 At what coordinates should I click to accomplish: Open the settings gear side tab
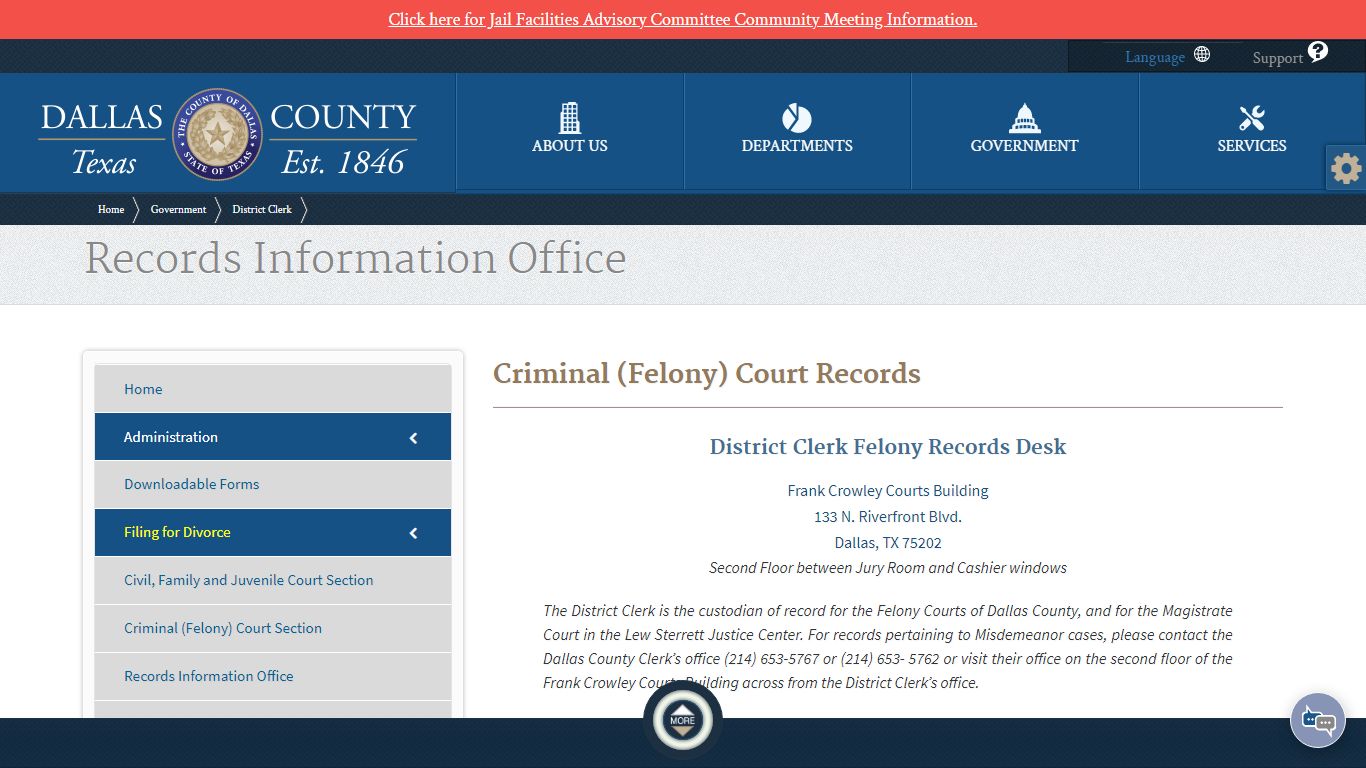1346,168
